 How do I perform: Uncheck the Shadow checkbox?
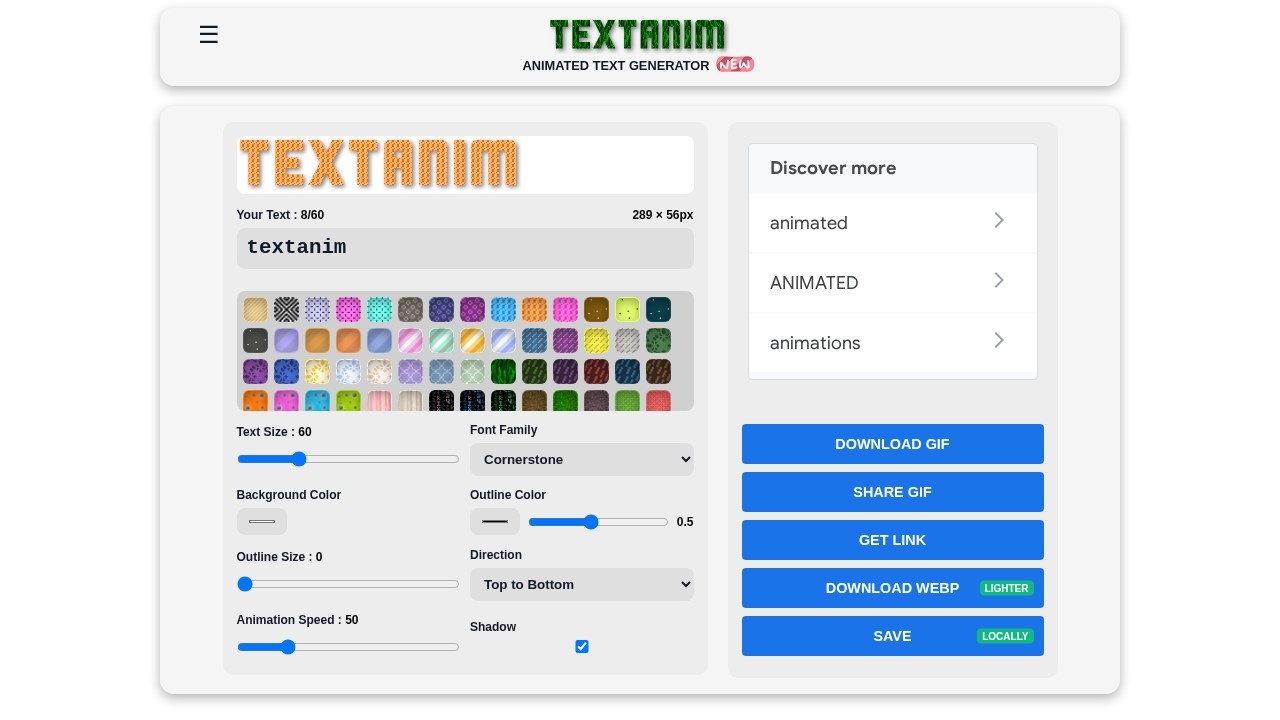582,646
